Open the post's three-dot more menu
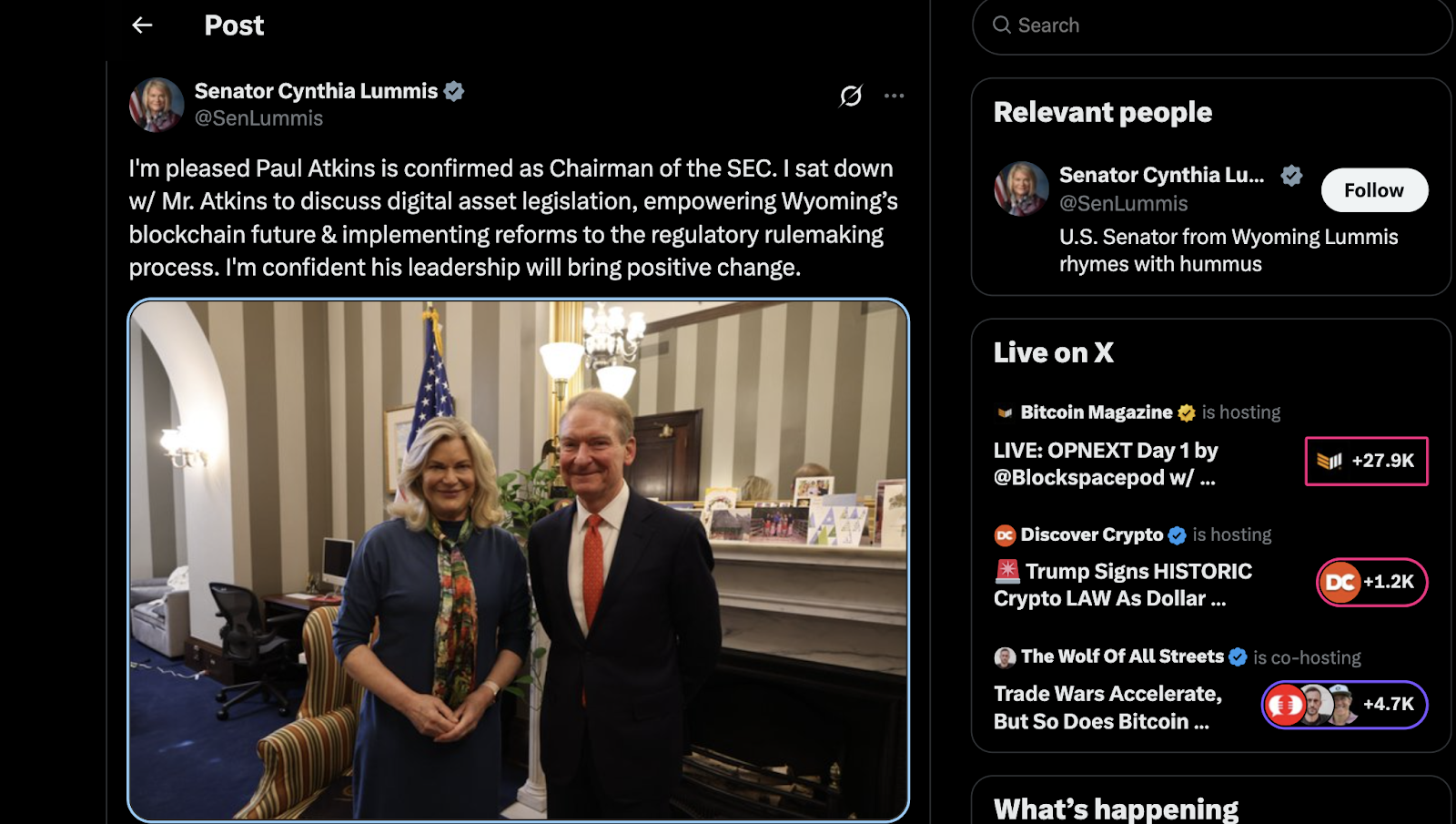1456x824 pixels. [x=894, y=96]
